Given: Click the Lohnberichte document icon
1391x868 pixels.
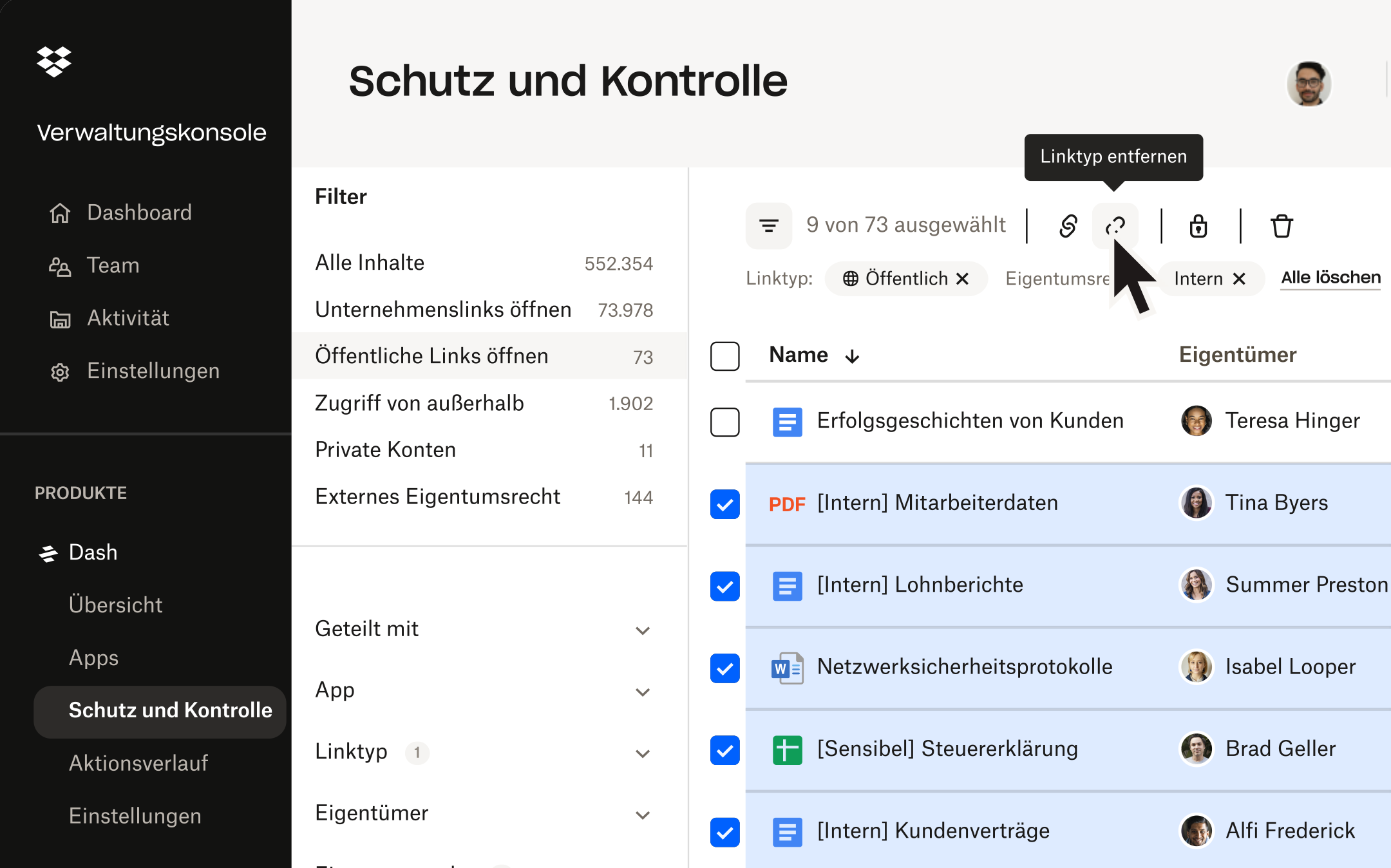Looking at the screenshot, I should [x=787, y=585].
